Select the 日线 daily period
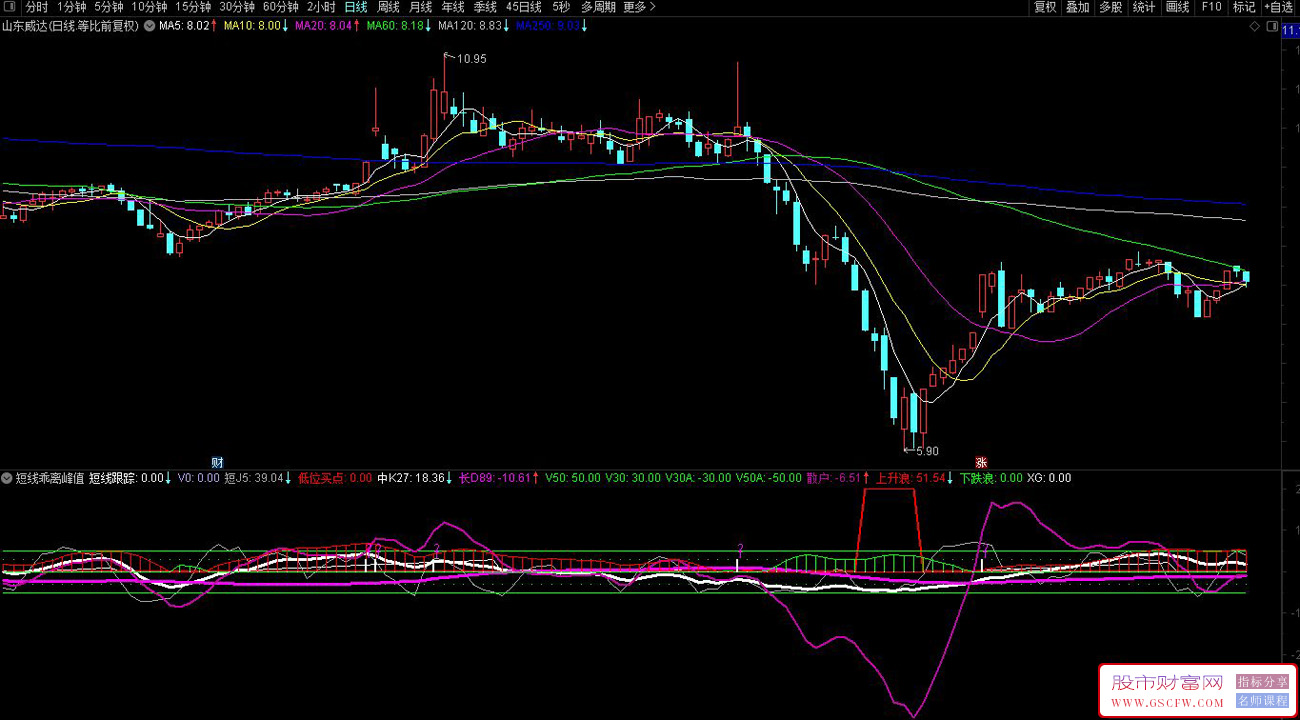Viewport: 1300px width, 720px height. pos(356,7)
